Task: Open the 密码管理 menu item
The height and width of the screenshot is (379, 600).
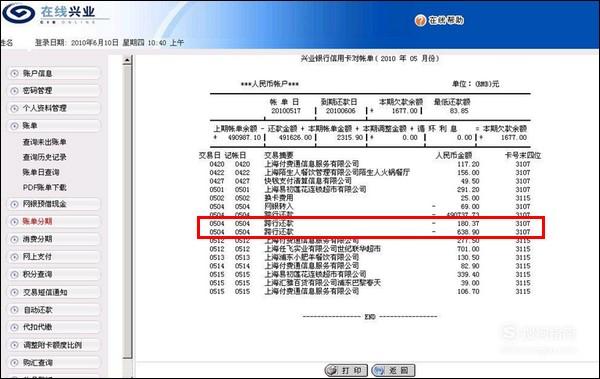Action: pos(54,91)
